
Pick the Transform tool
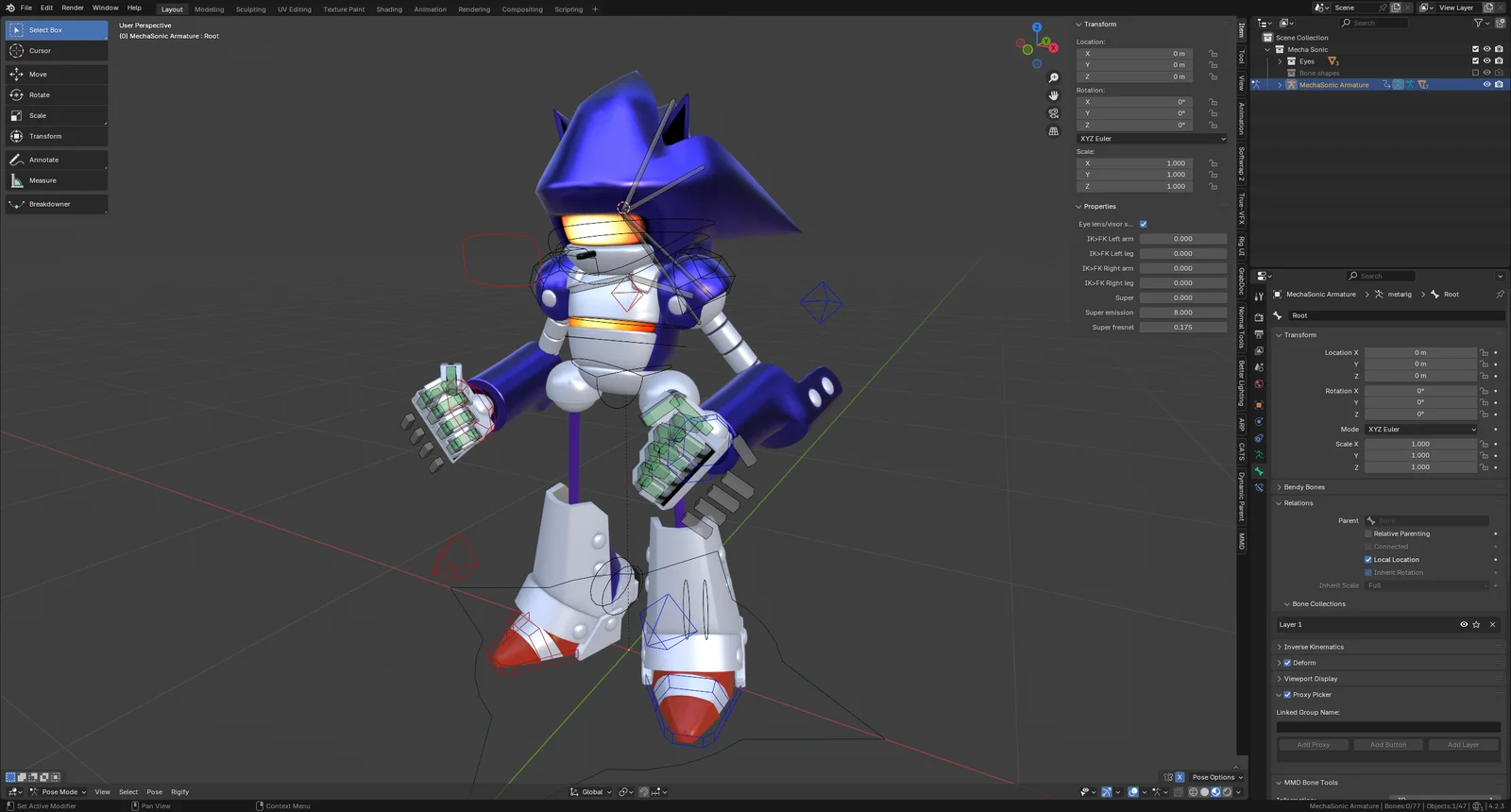[x=57, y=136]
